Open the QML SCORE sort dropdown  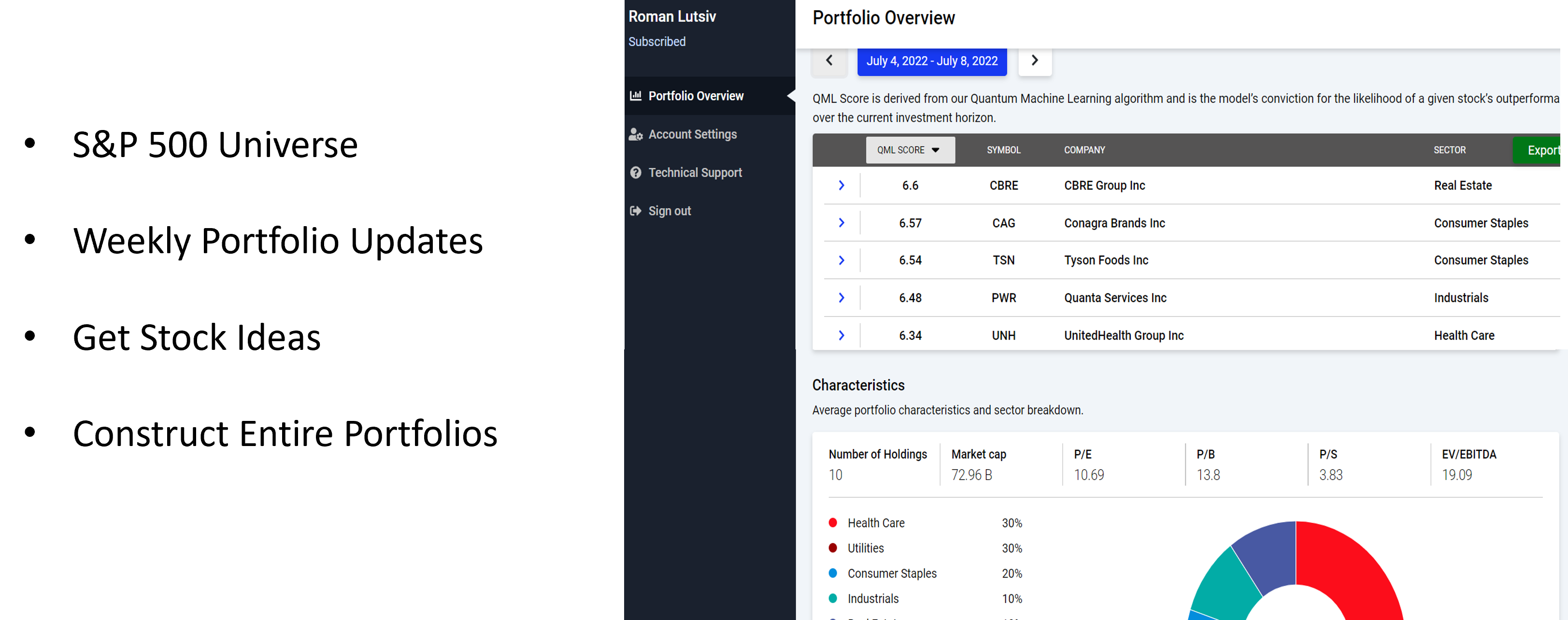(910, 150)
